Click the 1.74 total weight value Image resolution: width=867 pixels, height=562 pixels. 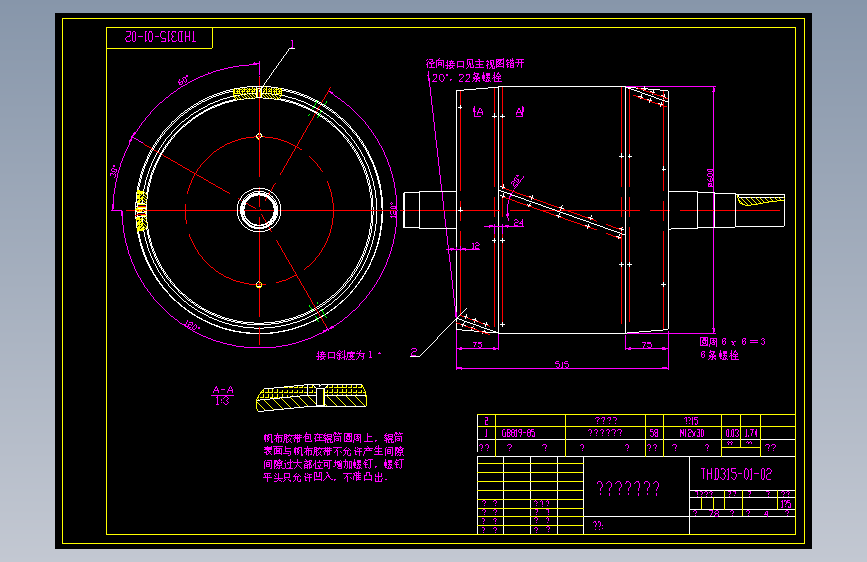tap(751, 433)
